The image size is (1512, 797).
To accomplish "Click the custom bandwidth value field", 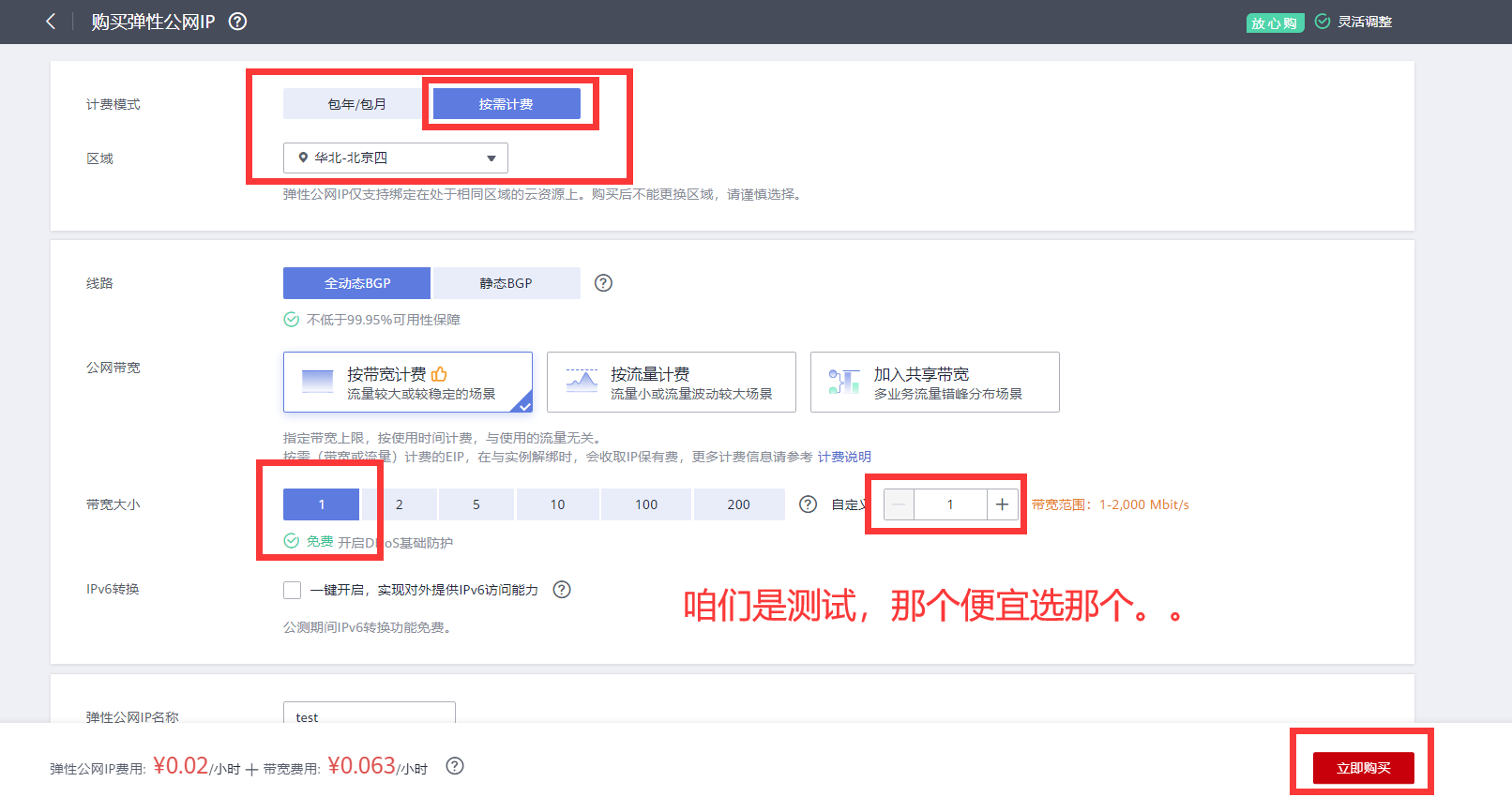I will pyautogui.click(x=950, y=504).
